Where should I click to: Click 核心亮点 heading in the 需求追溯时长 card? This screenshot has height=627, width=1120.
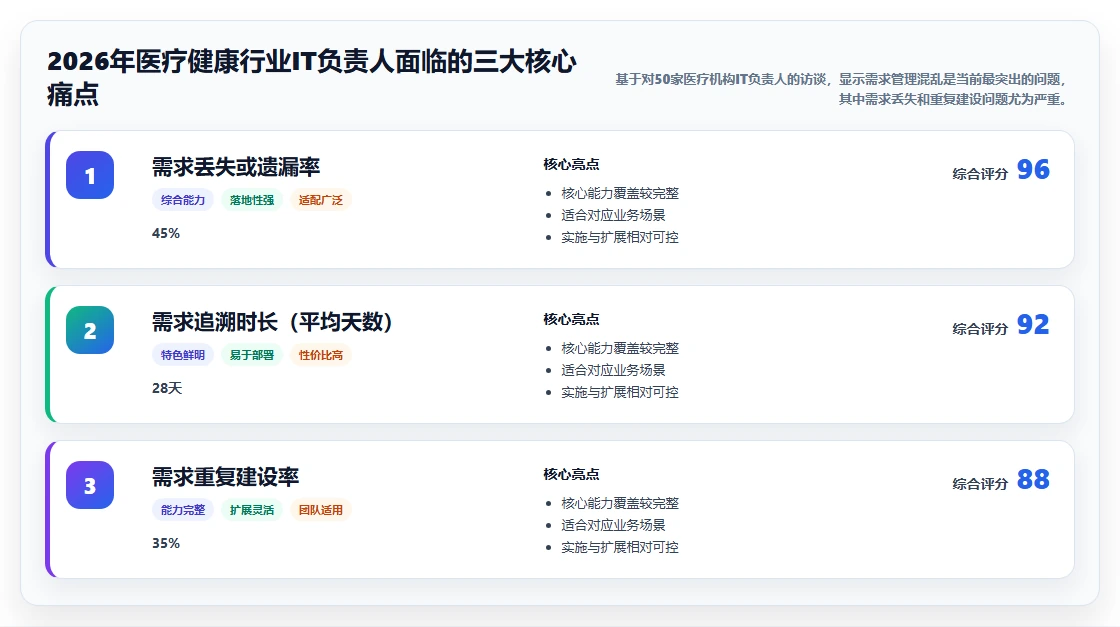(x=571, y=319)
